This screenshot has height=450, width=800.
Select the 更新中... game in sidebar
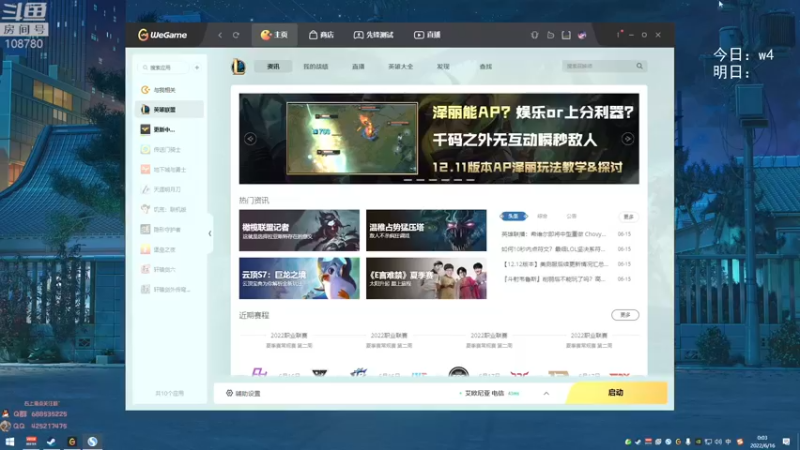(169, 130)
